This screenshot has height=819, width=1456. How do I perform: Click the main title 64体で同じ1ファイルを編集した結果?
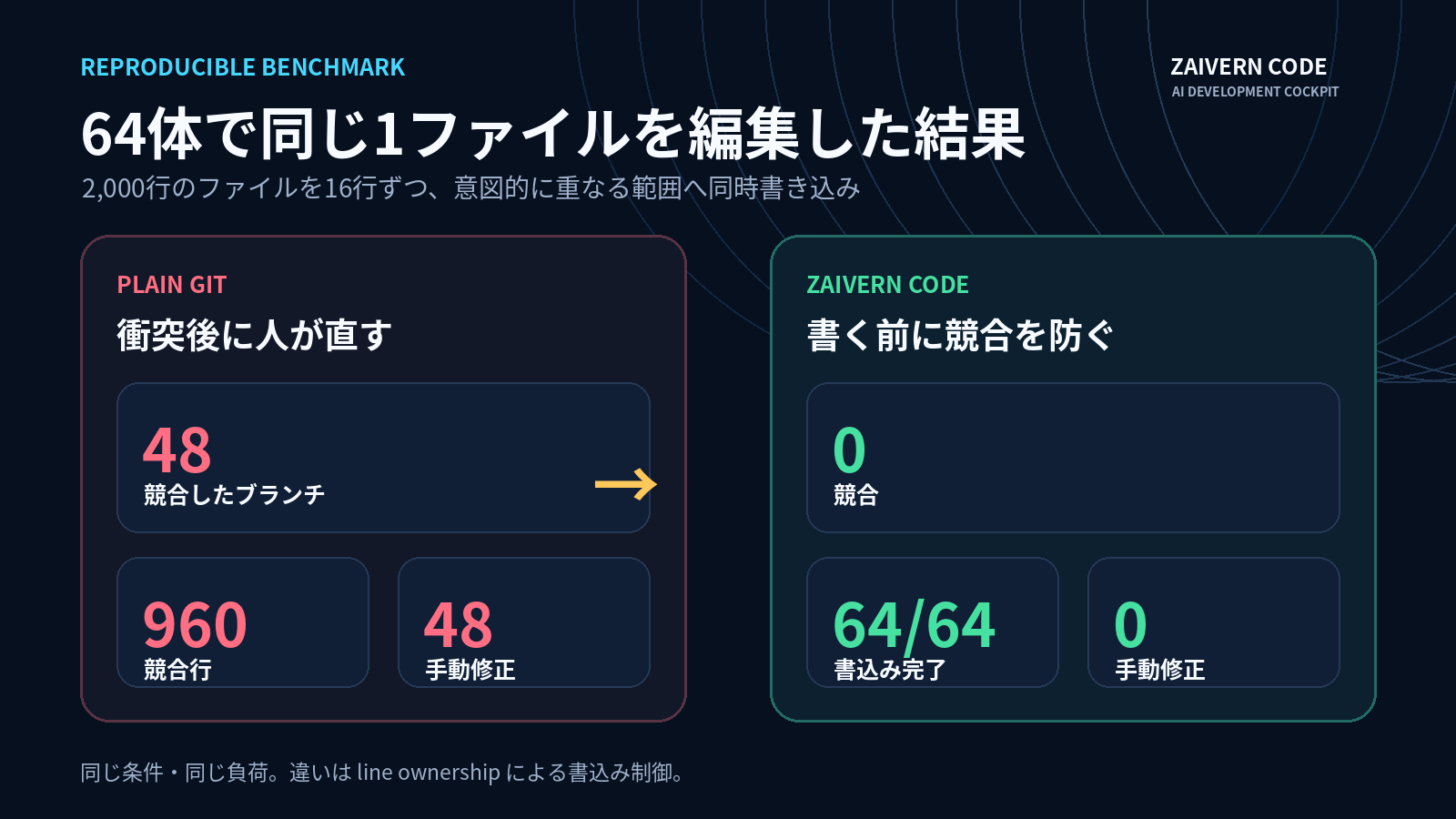(x=553, y=134)
